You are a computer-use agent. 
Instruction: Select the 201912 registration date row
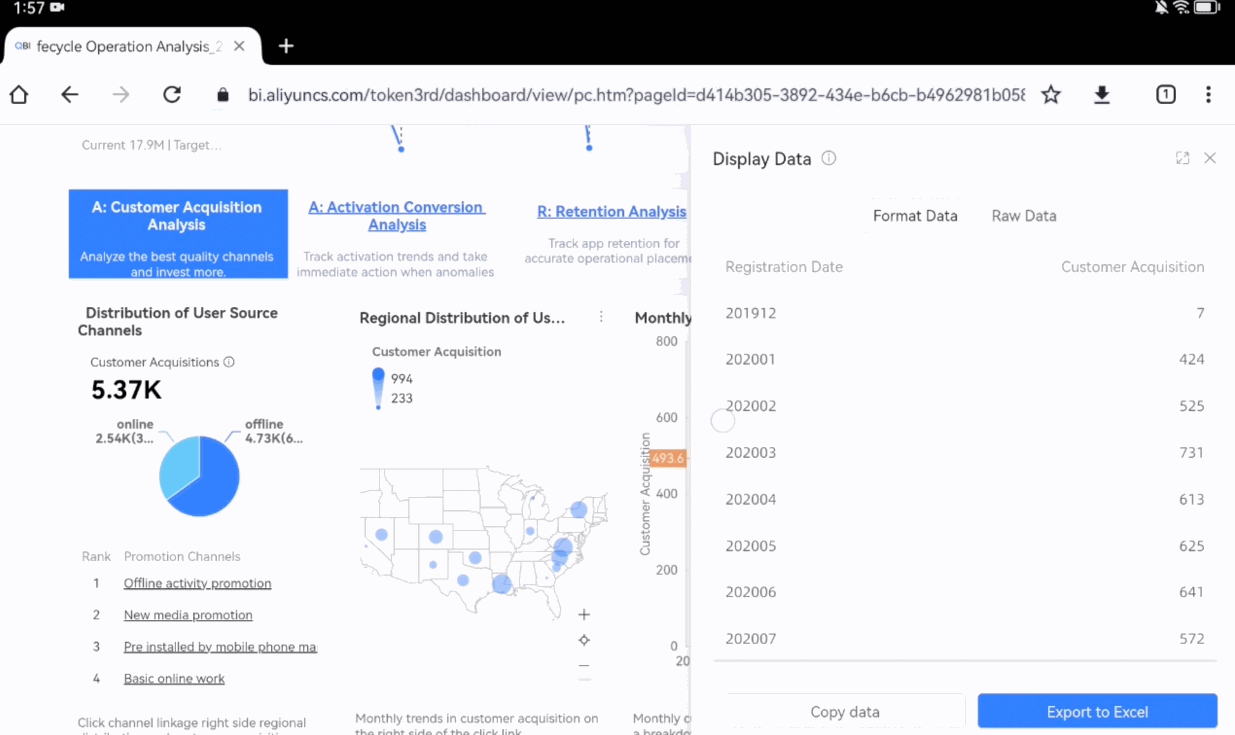pyautogui.click(x=965, y=313)
